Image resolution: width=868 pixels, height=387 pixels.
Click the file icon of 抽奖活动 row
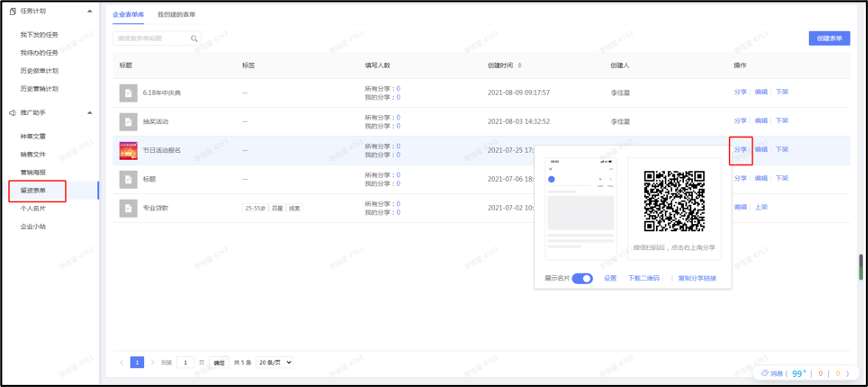tap(128, 121)
